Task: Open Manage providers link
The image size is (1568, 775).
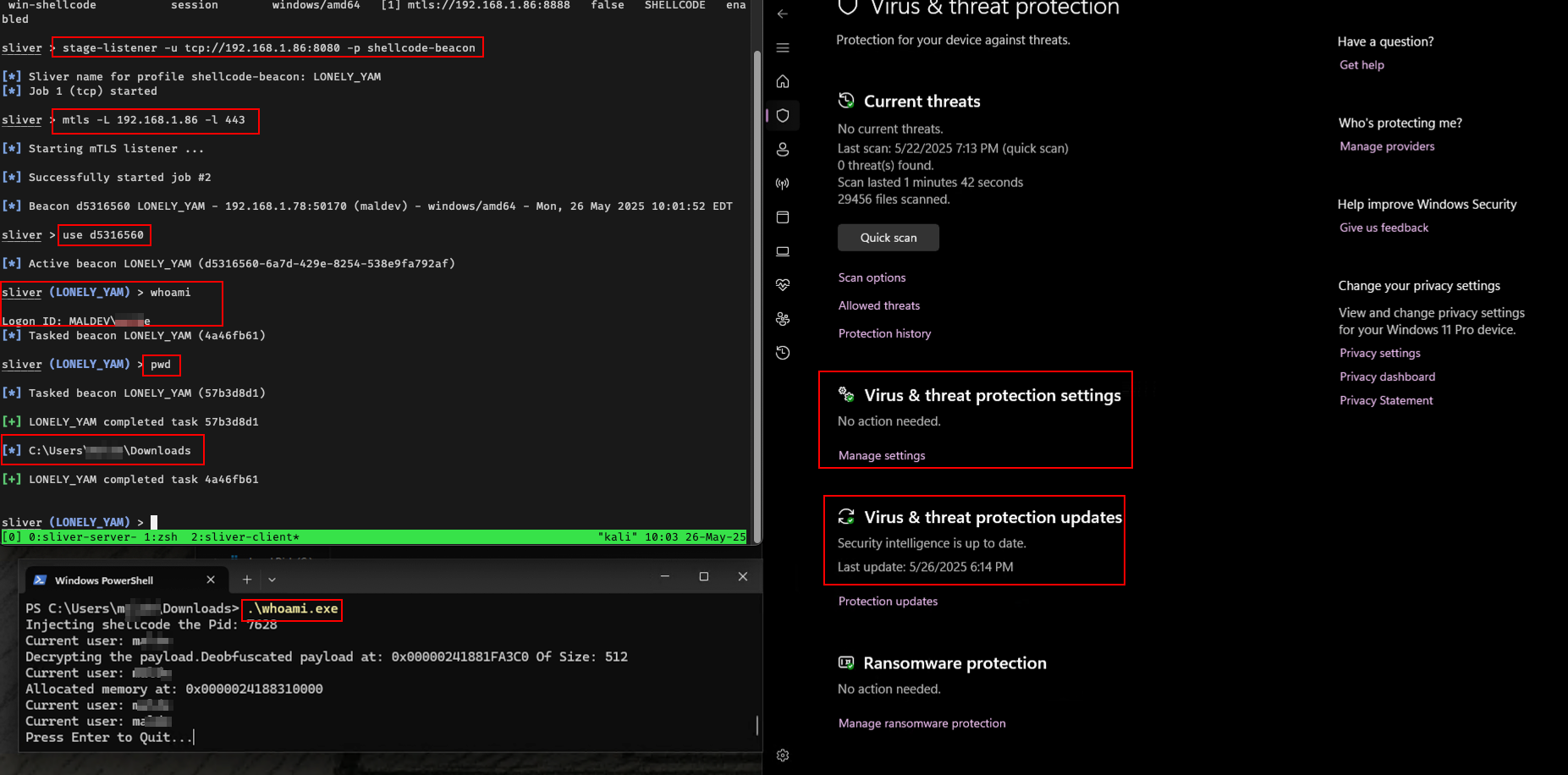Action: tap(1387, 146)
